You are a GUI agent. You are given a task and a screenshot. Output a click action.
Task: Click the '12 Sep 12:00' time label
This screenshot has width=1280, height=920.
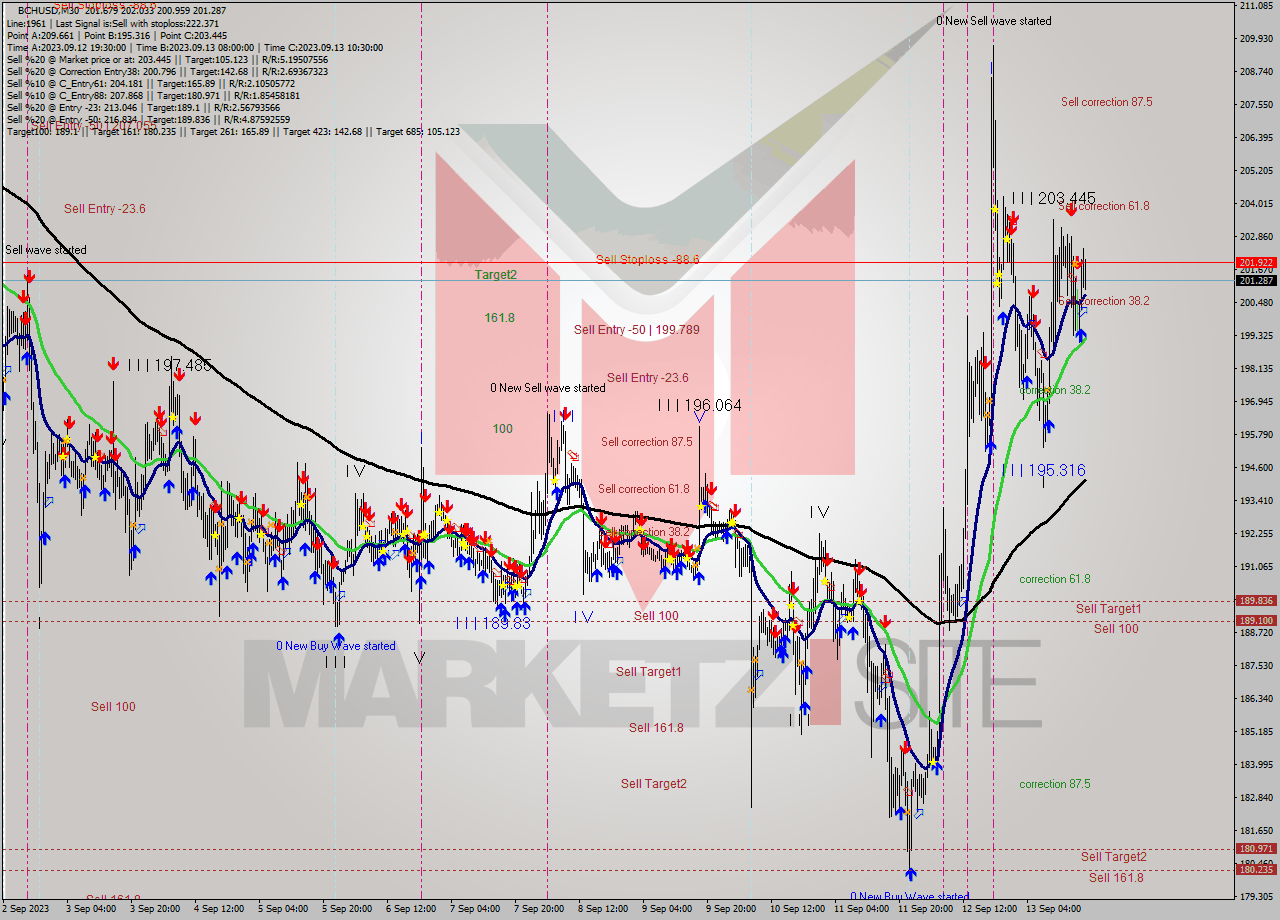tap(989, 909)
